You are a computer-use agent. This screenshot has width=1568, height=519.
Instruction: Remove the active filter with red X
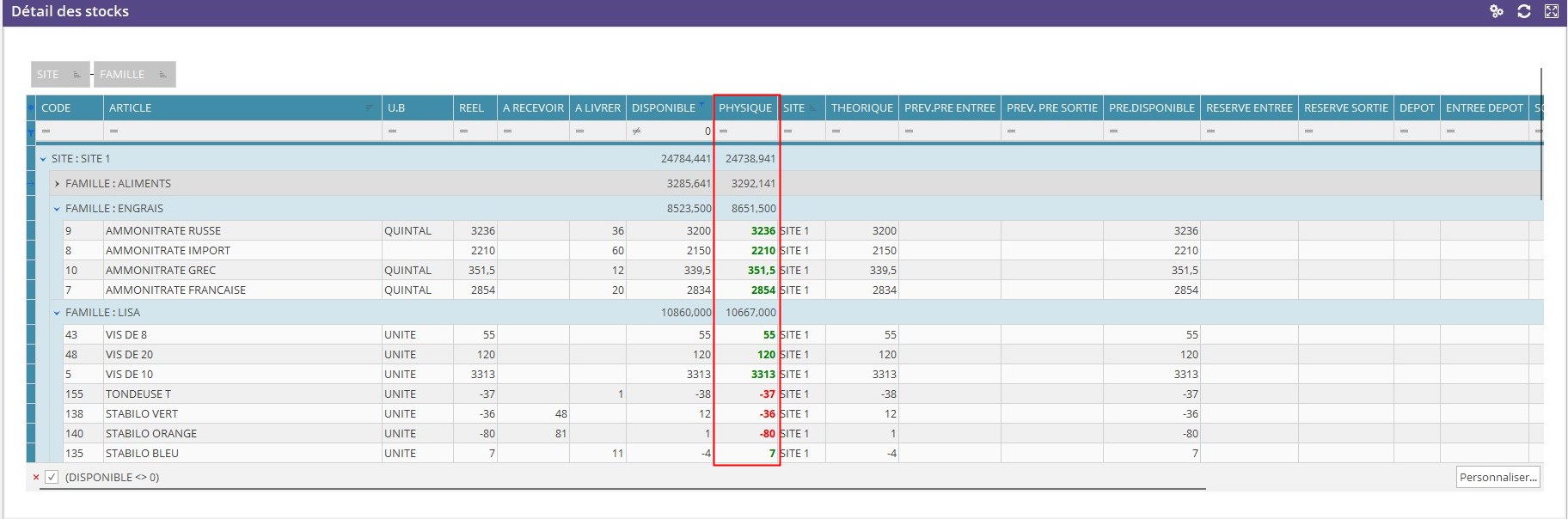[36, 477]
